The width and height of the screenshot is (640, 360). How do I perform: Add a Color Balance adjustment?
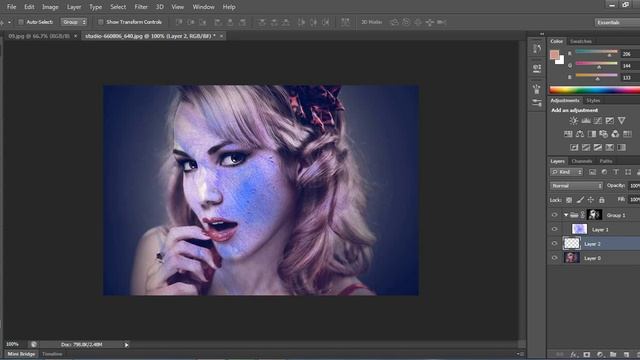click(x=580, y=134)
